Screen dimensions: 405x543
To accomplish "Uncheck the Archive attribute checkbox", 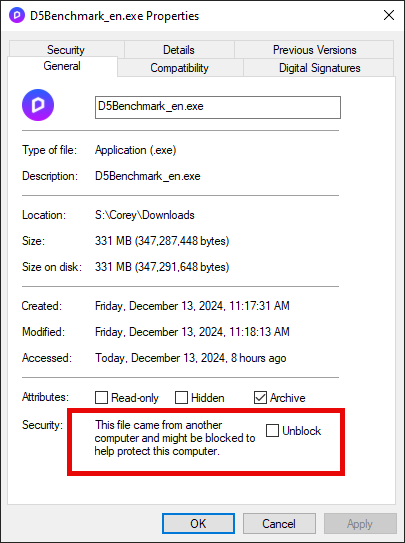I will [260, 398].
